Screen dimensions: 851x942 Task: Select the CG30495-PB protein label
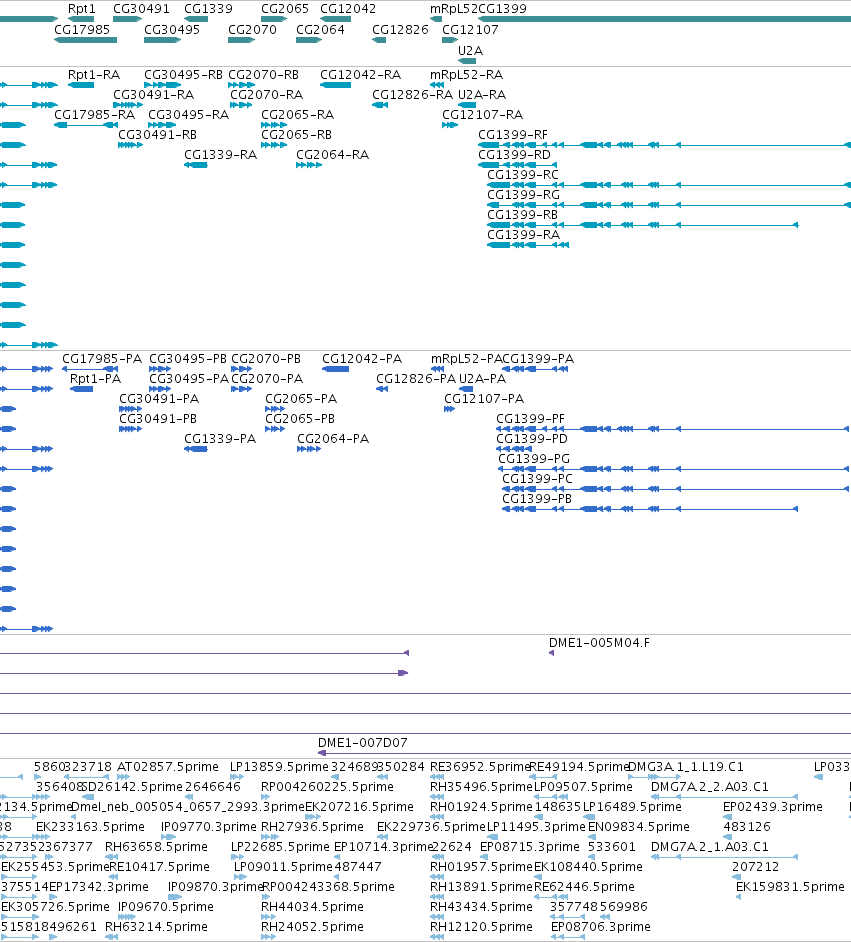pos(188,359)
